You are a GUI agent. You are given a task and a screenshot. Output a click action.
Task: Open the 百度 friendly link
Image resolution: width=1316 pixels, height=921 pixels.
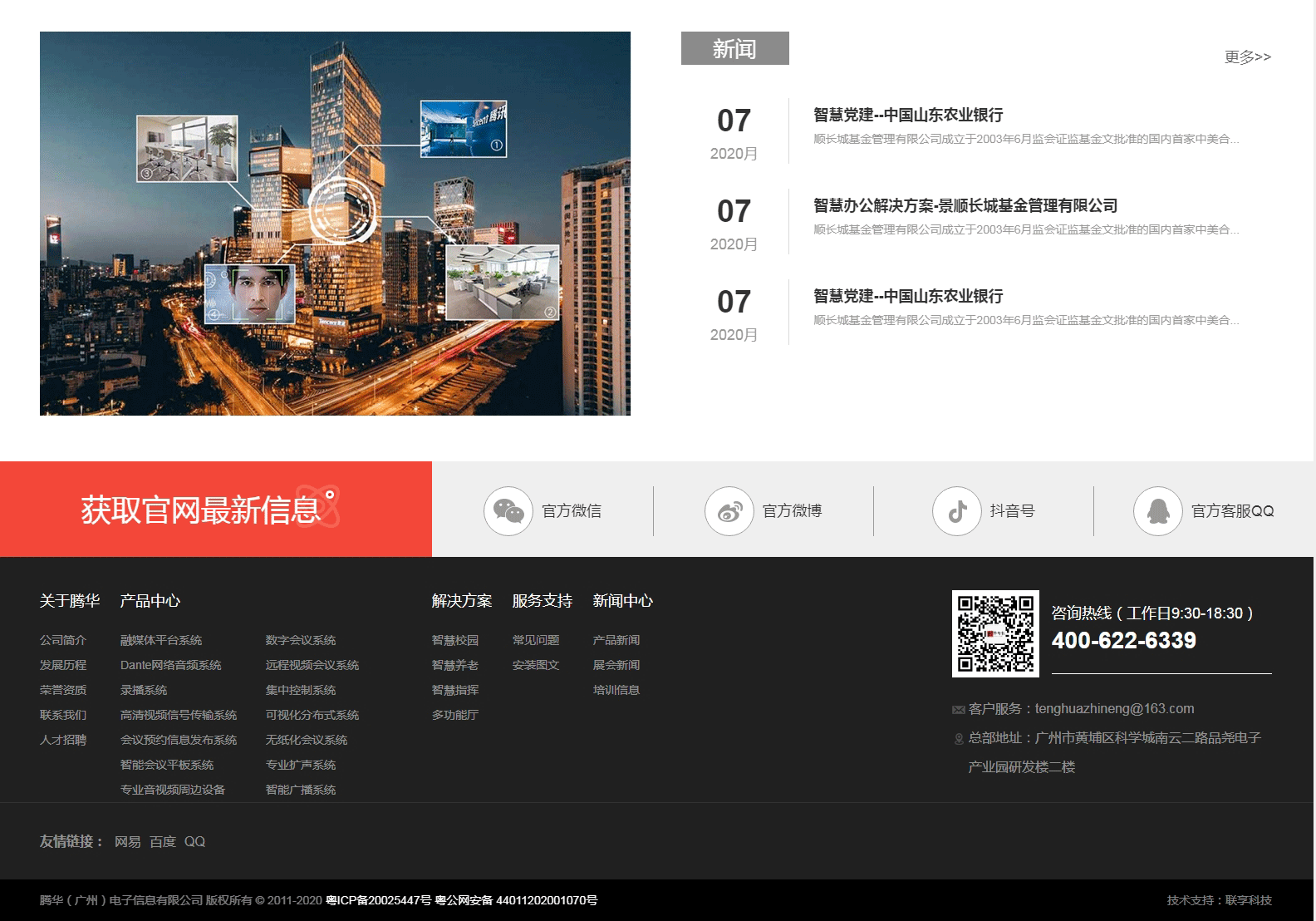(163, 842)
